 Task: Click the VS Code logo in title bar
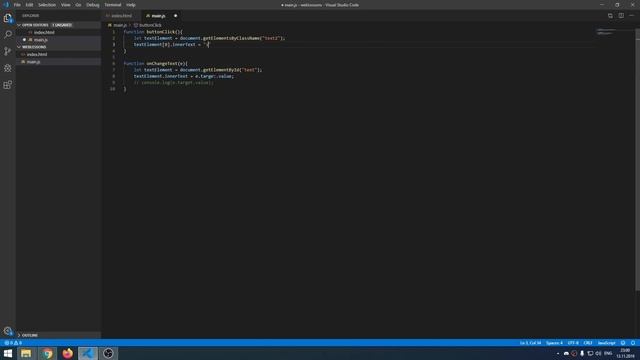pyautogui.click(x=6, y=5)
